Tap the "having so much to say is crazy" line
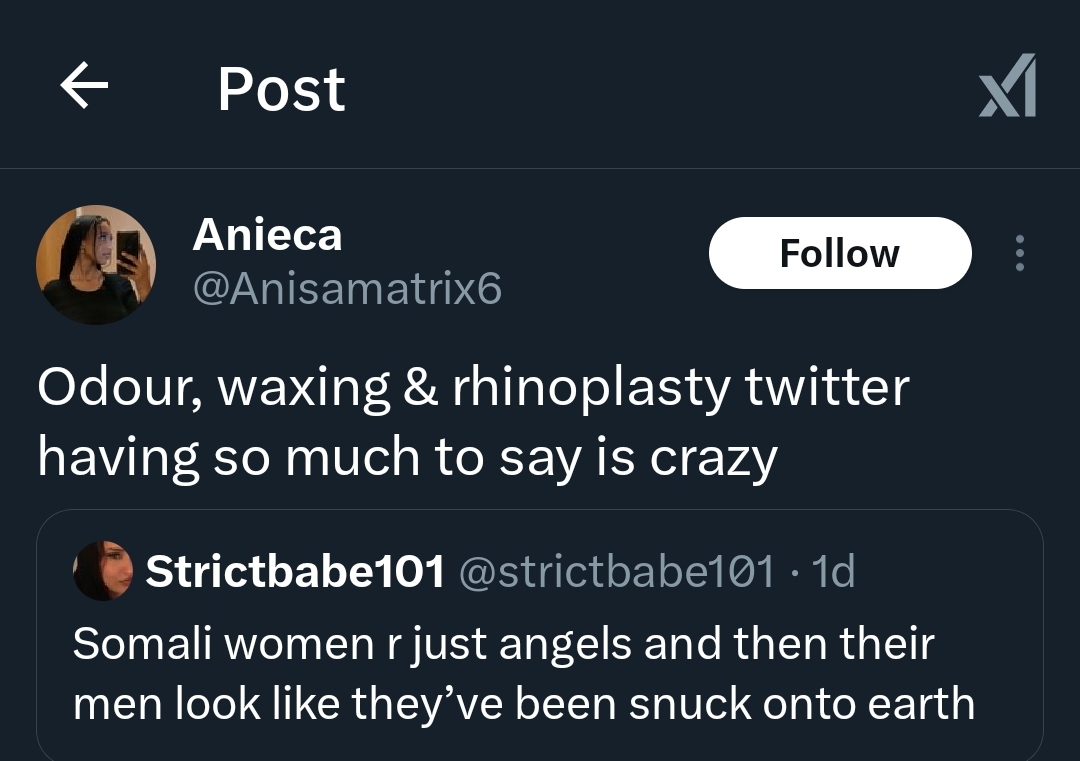 (407, 456)
